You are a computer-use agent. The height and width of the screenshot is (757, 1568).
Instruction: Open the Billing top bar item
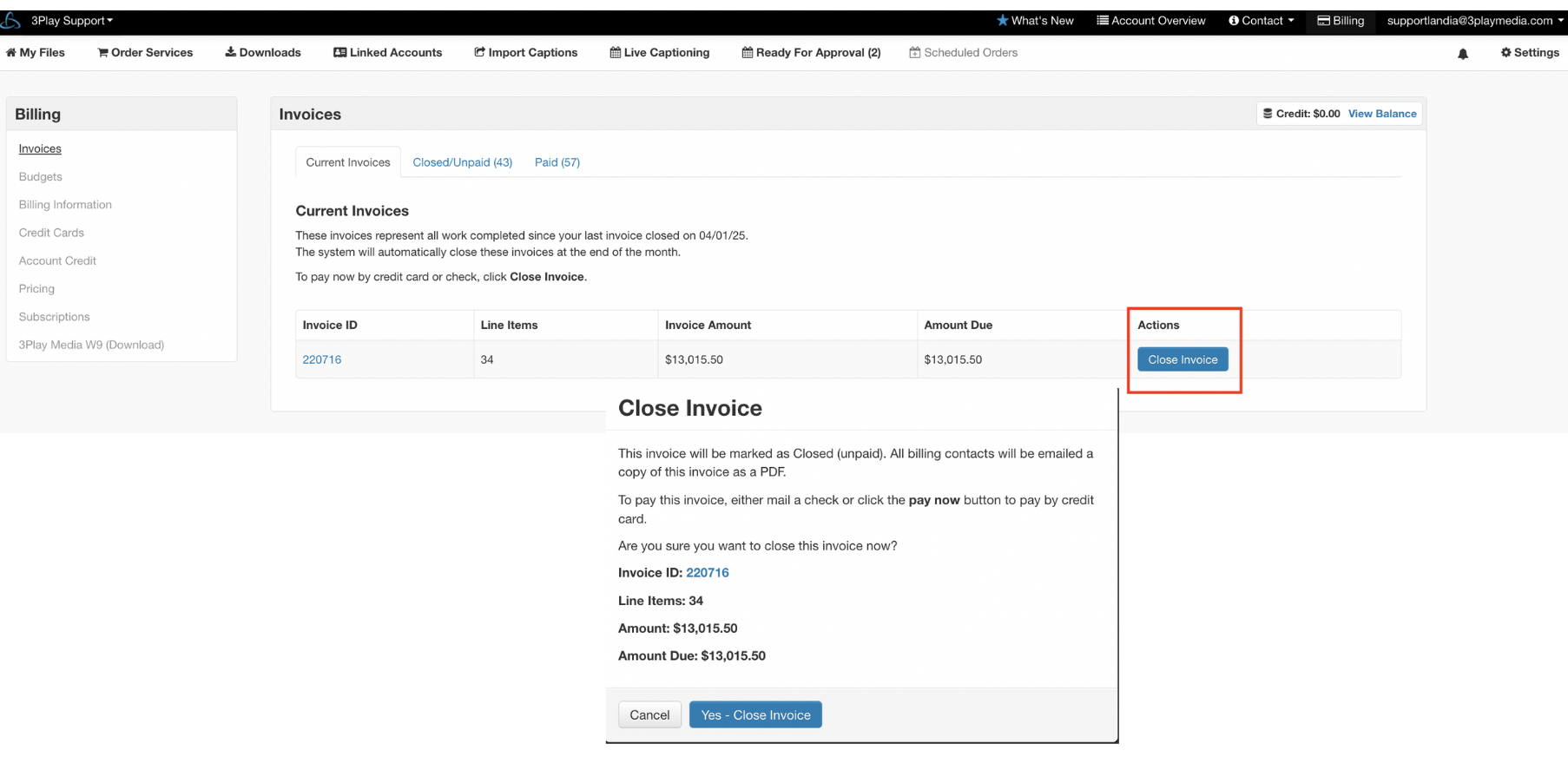tap(1341, 21)
